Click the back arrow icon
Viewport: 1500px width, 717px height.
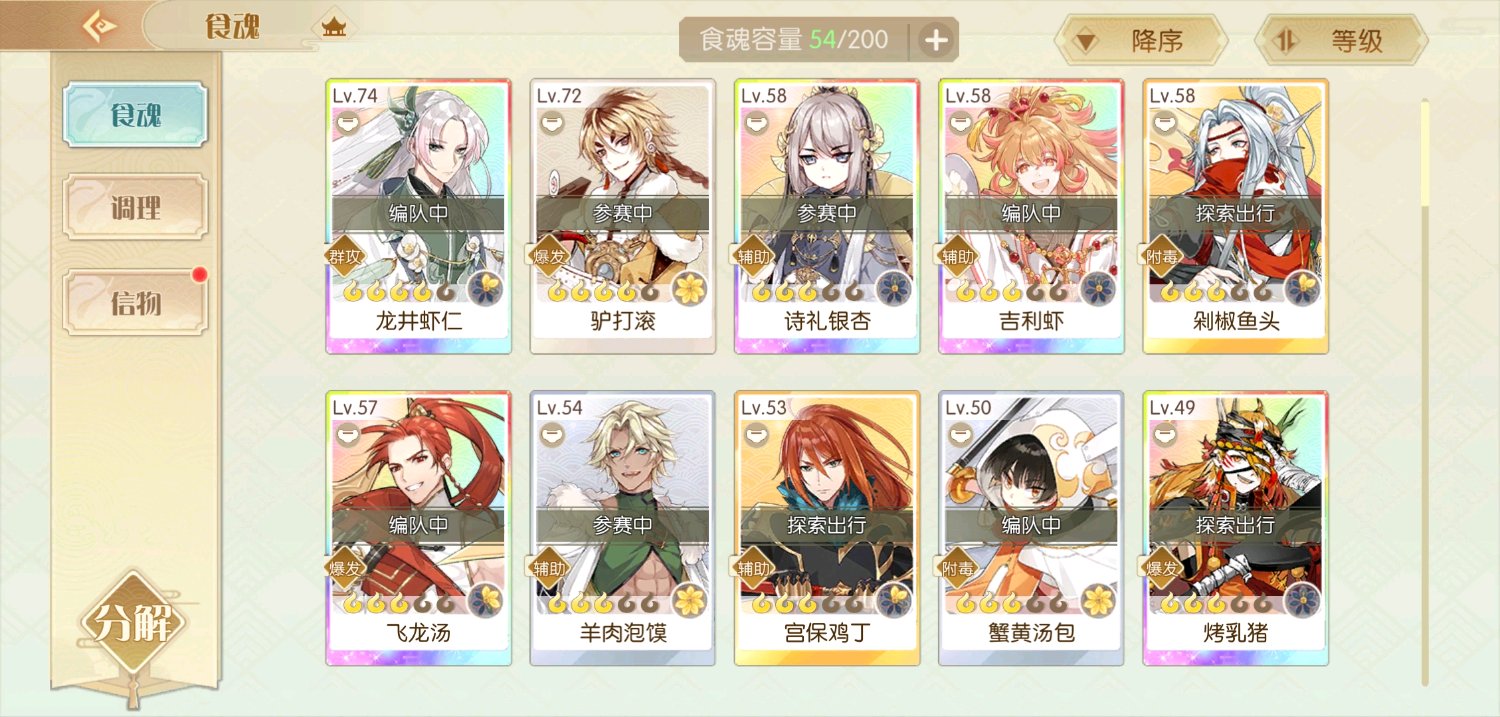coord(97,26)
